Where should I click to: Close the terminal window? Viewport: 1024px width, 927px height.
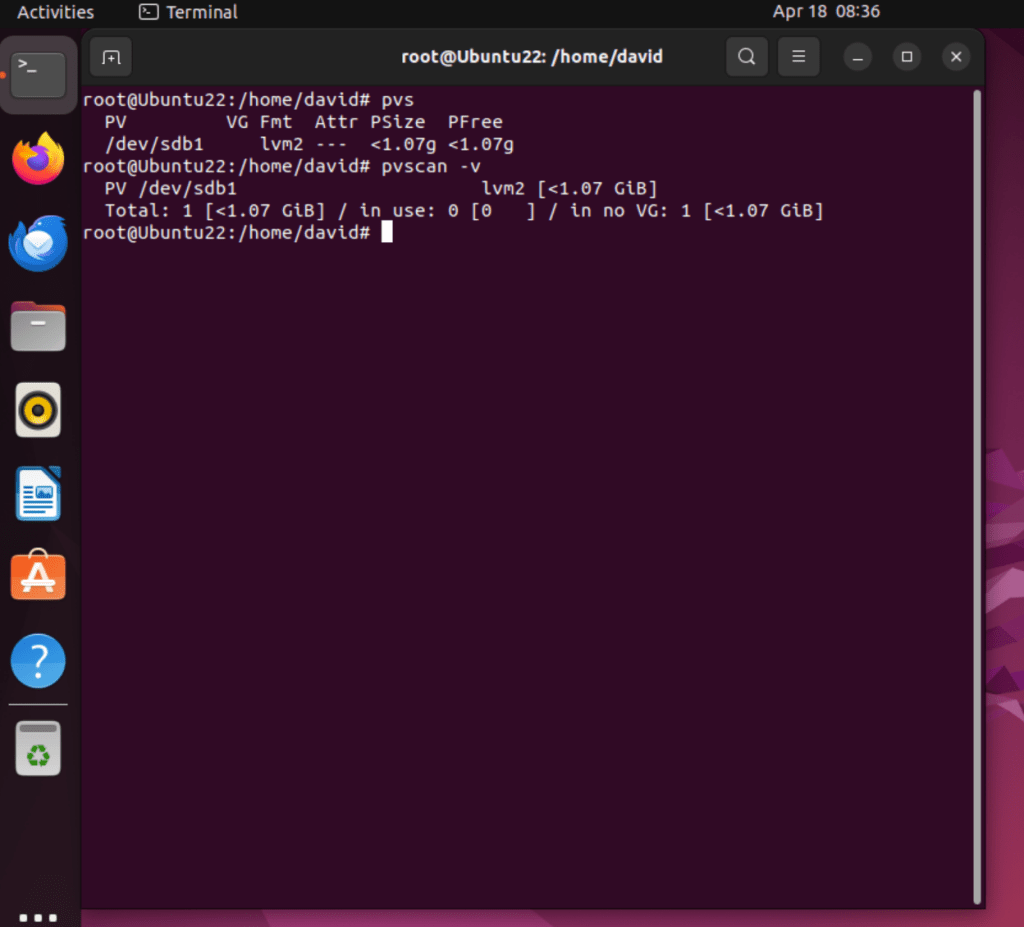(x=955, y=57)
